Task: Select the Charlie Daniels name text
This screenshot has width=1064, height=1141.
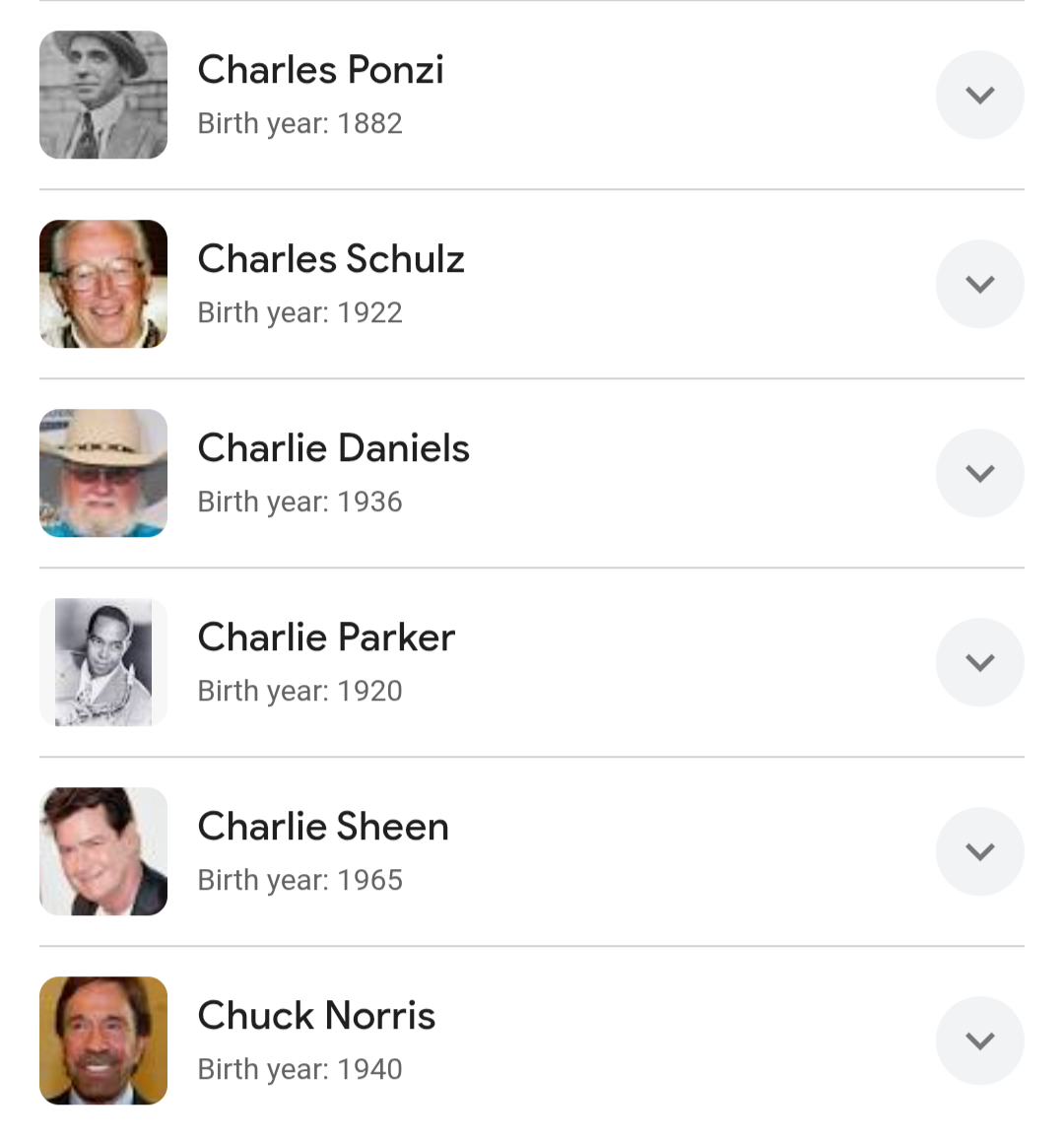Action: (333, 448)
